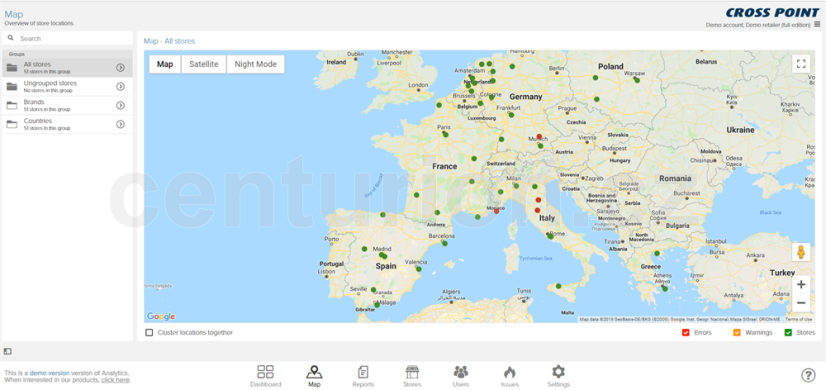Viewport: 826px width, 390px height.
Task: Open the hamburger menu next to account name
Action: pos(817,24)
